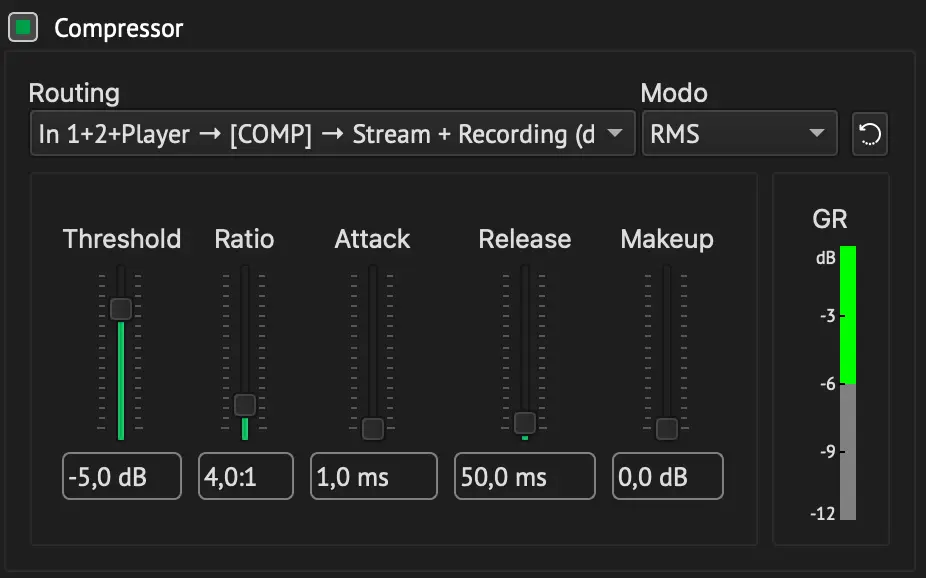926x578 pixels.
Task: Click the Attack slider handle
Action: (x=373, y=429)
